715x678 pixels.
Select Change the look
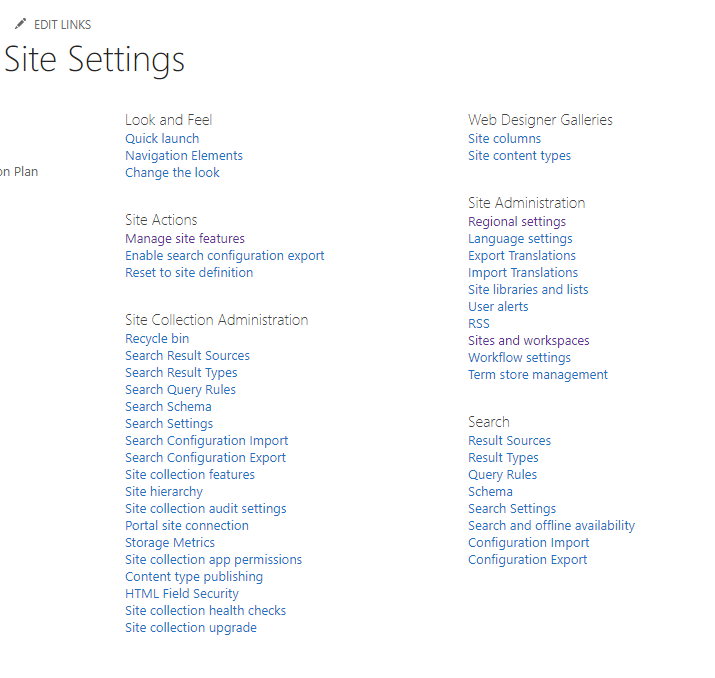(172, 173)
